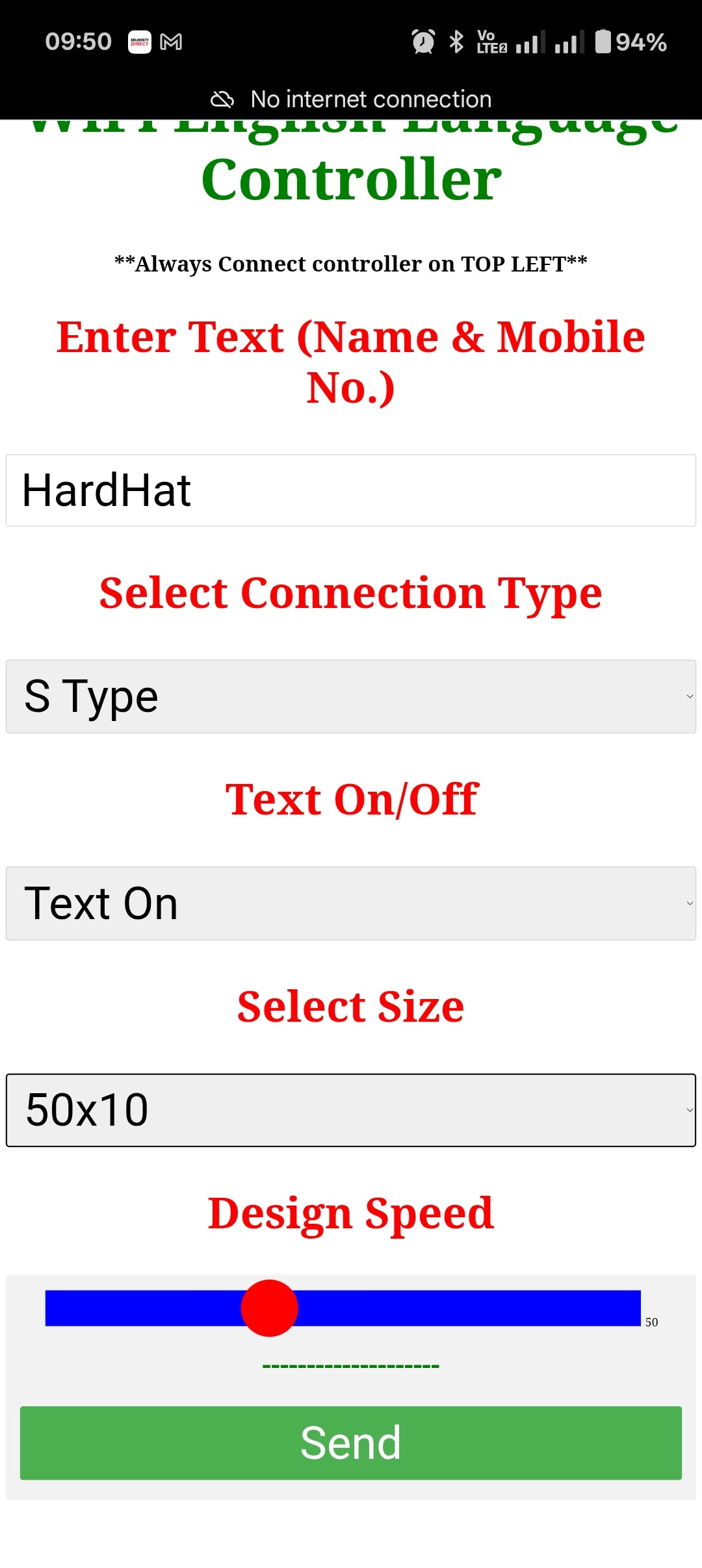Tap the slider value label 50
702x1568 pixels.
tap(652, 1321)
